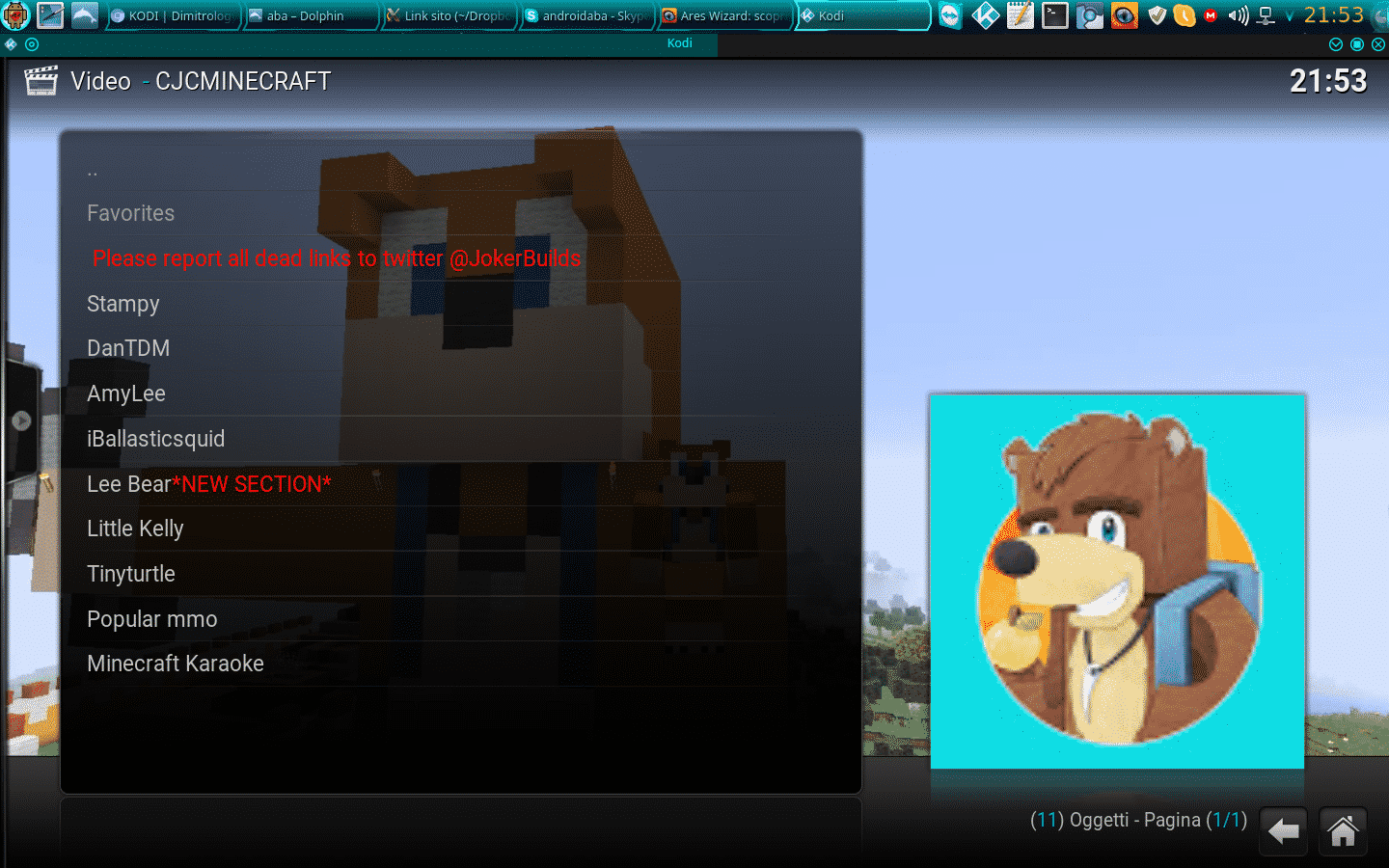Open TeamViewer from panel launcher
Screen dimensions: 1389x868
[951, 15]
